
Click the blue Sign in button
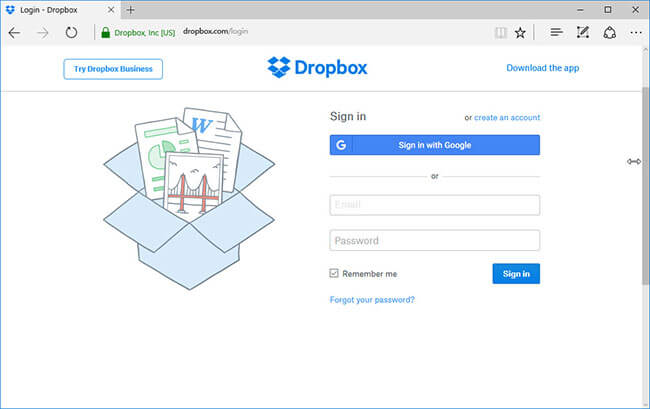coord(516,273)
